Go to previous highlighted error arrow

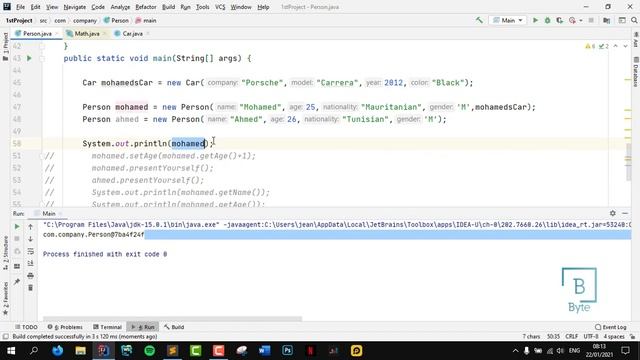[x=616, y=46]
